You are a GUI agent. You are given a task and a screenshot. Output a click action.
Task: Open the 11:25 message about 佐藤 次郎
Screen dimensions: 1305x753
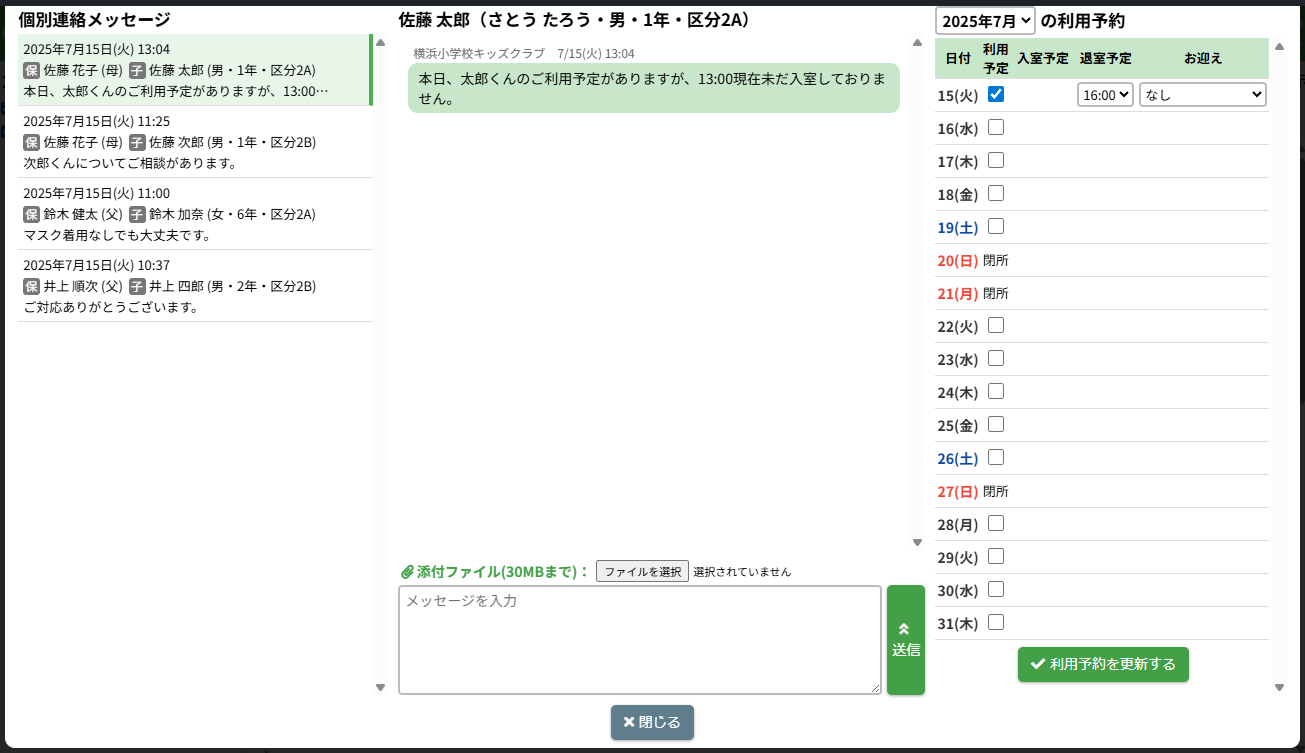(x=195, y=142)
